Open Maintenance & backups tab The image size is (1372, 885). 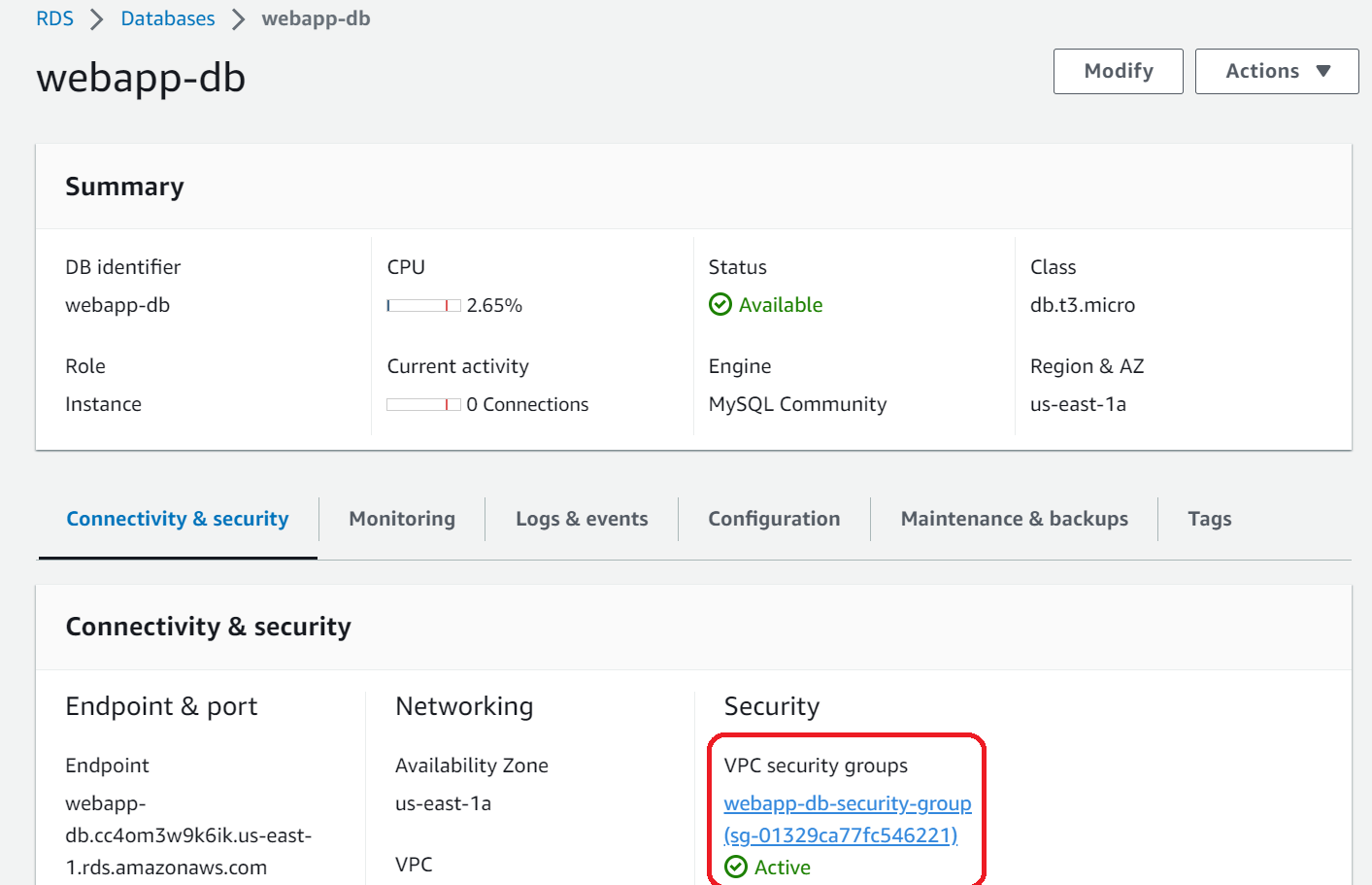[1014, 519]
